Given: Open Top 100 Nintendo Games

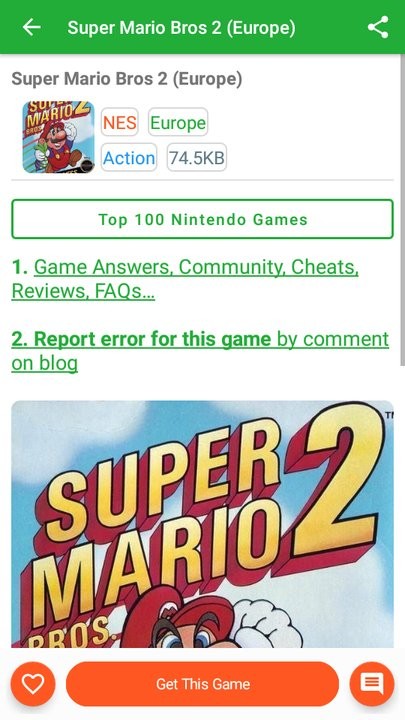Looking at the screenshot, I should [x=202, y=219].
